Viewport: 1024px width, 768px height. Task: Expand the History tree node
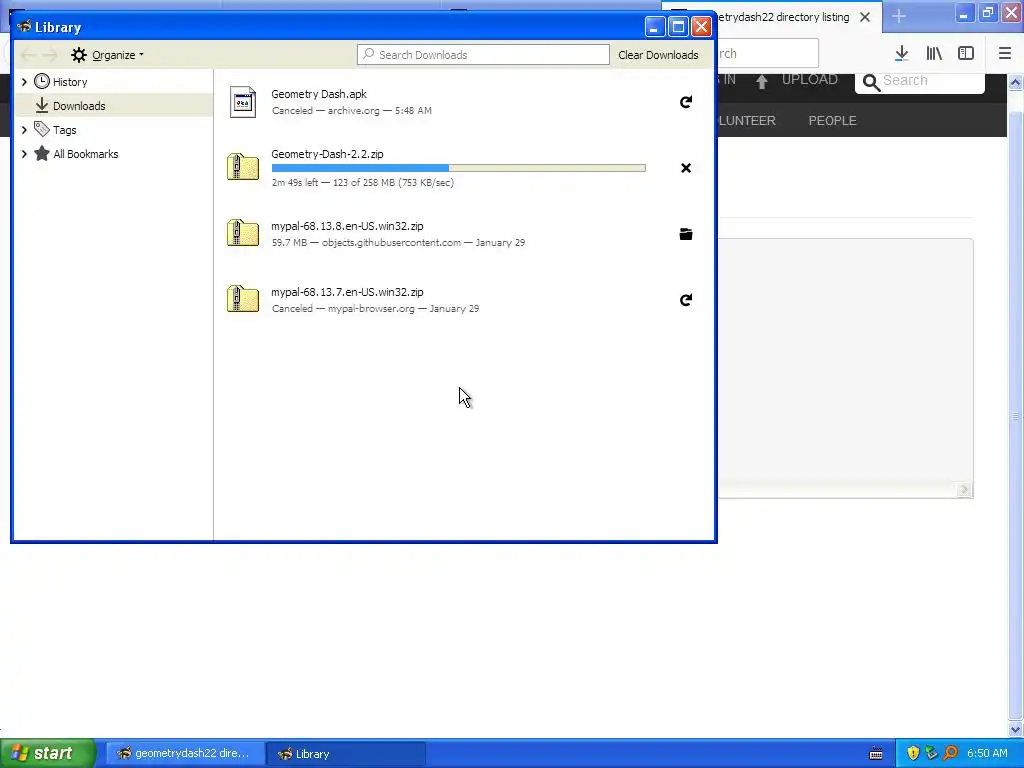(x=24, y=82)
